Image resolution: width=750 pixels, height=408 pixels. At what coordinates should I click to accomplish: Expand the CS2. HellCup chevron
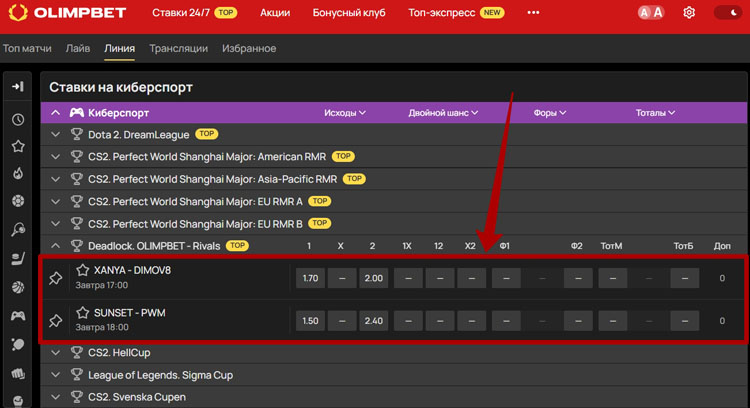click(x=55, y=353)
